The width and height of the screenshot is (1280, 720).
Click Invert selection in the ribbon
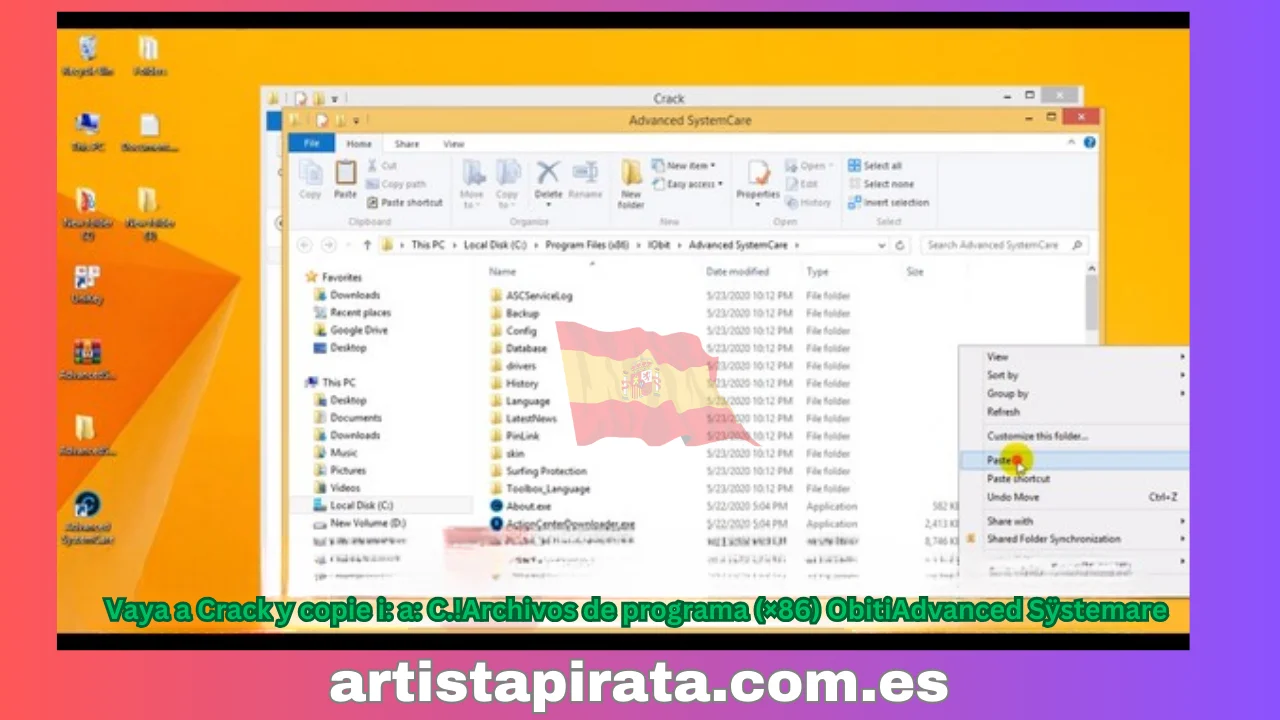(888, 202)
